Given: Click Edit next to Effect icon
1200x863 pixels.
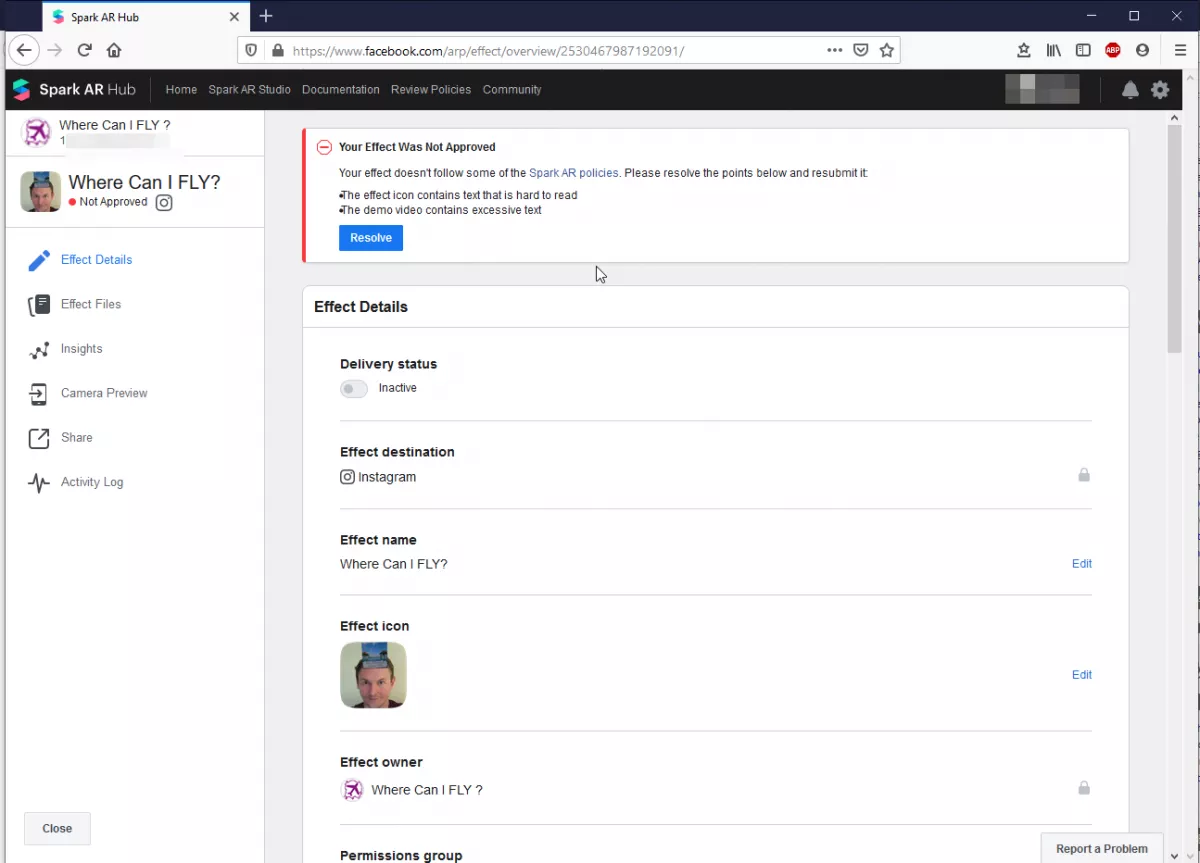Looking at the screenshot, I should [x=1082, y=675].
